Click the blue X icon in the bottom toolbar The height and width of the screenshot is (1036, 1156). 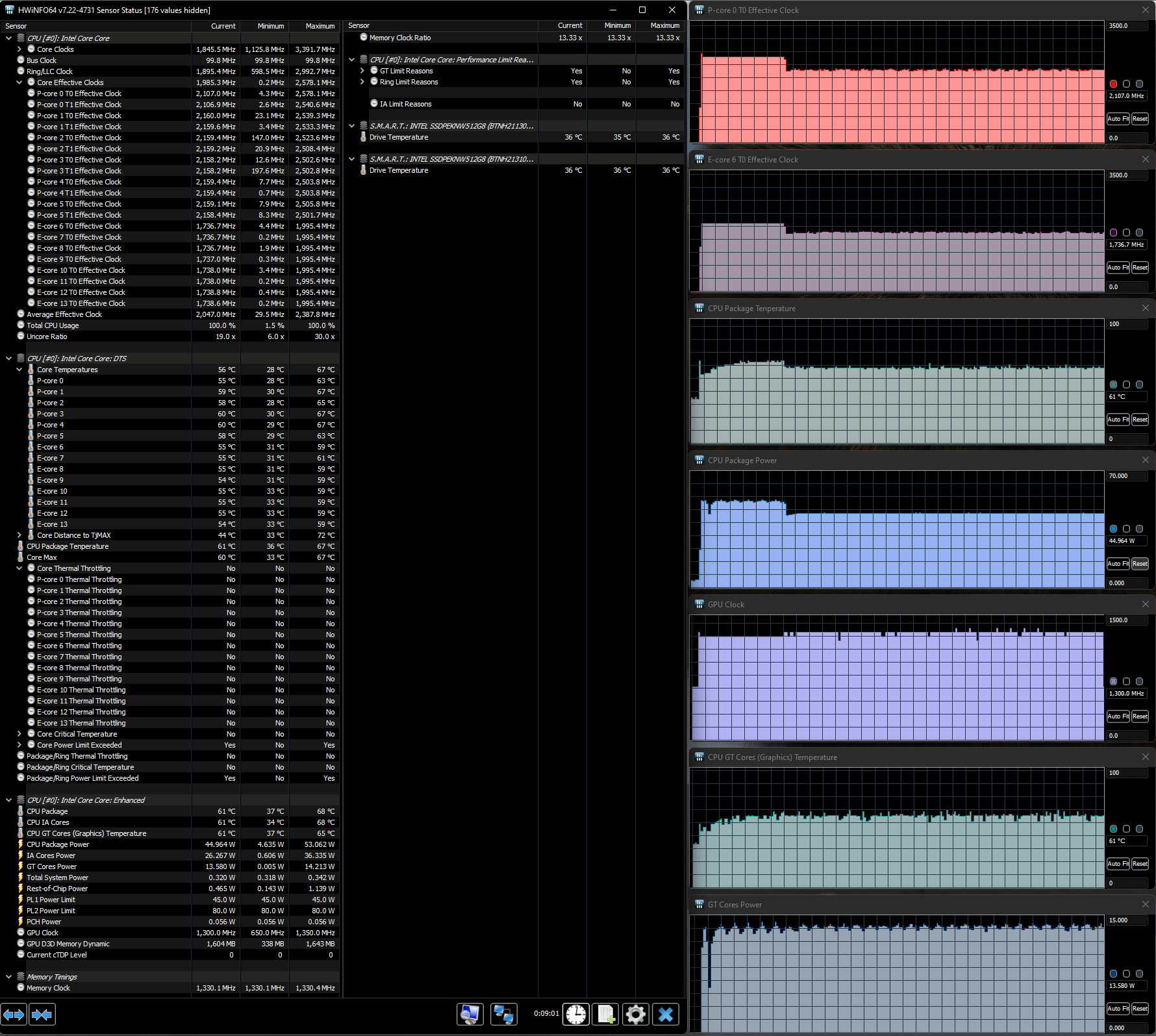[x=666, y=1014]
